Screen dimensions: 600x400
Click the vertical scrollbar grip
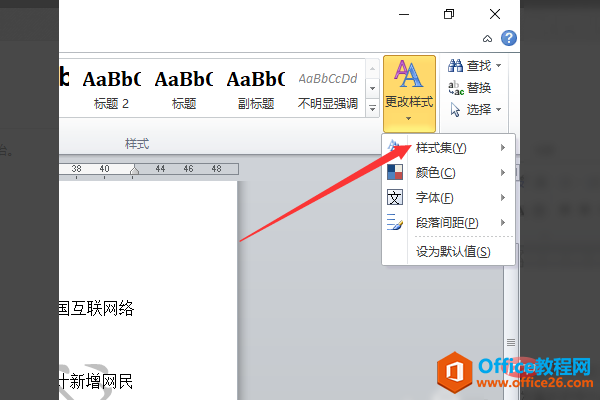tap(511, 342)
